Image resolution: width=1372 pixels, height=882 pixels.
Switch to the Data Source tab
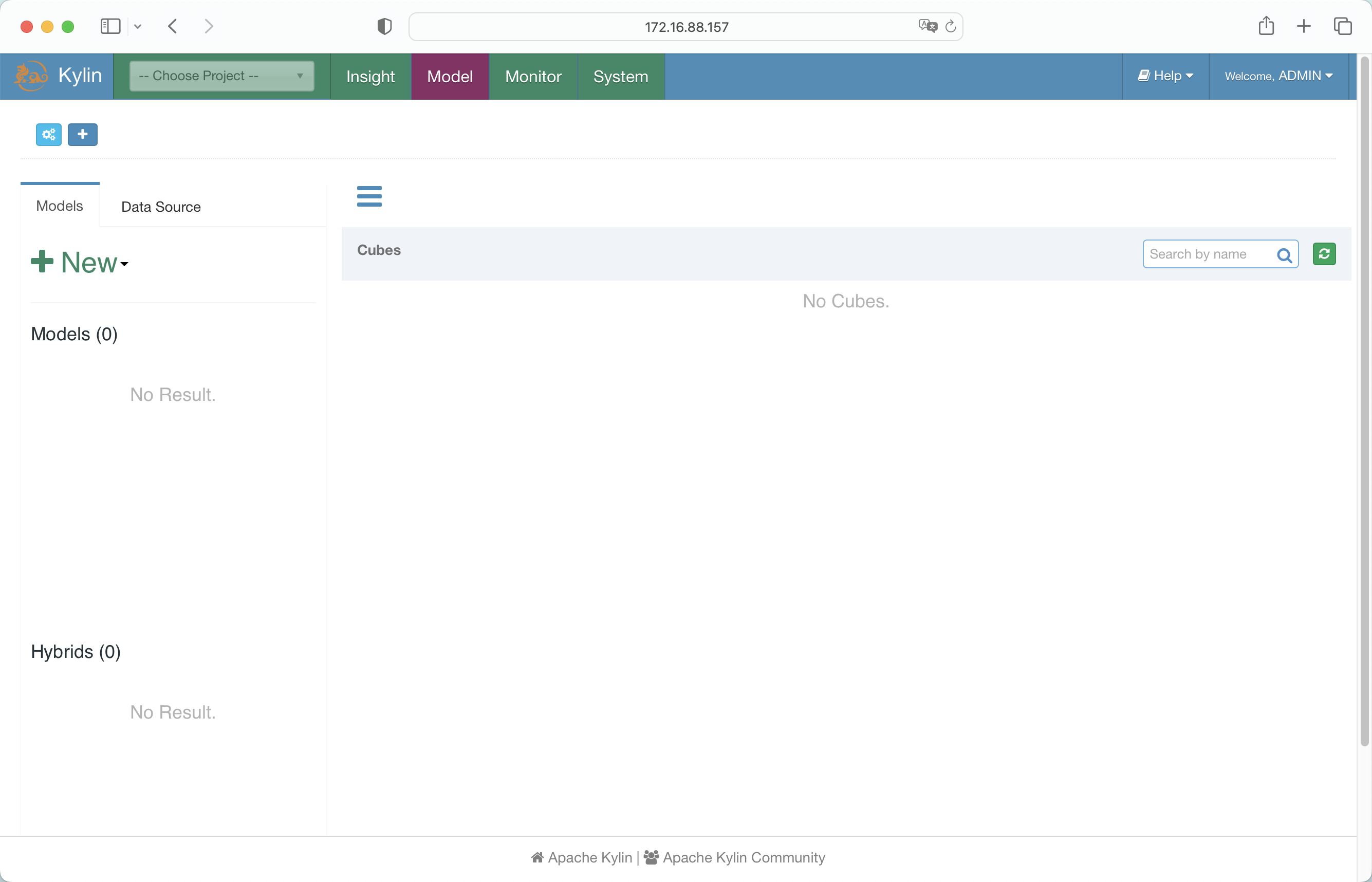coord(161,207)
